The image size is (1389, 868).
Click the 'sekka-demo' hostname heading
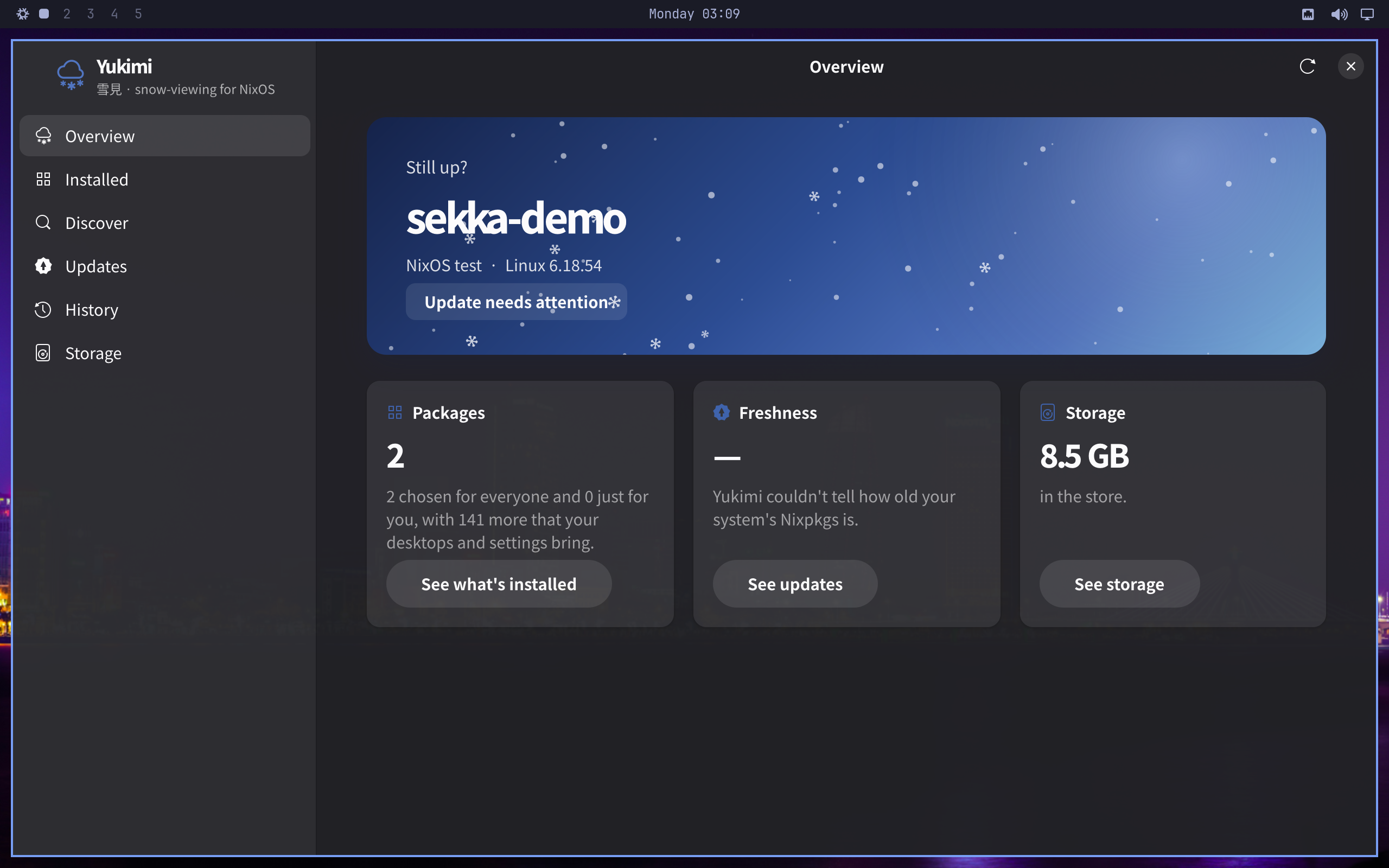(x=516, y=219)
